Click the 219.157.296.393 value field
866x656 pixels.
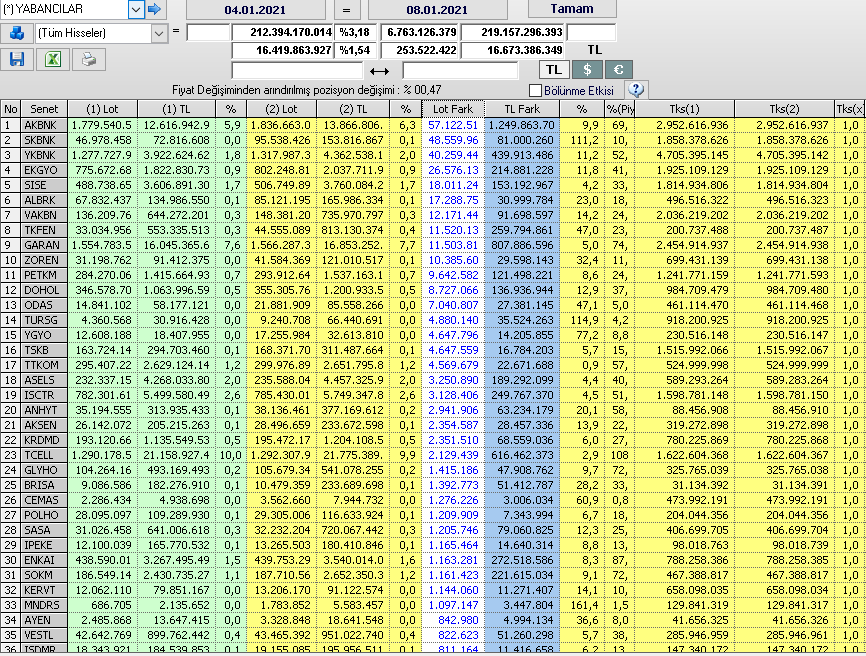click(513, 33)
